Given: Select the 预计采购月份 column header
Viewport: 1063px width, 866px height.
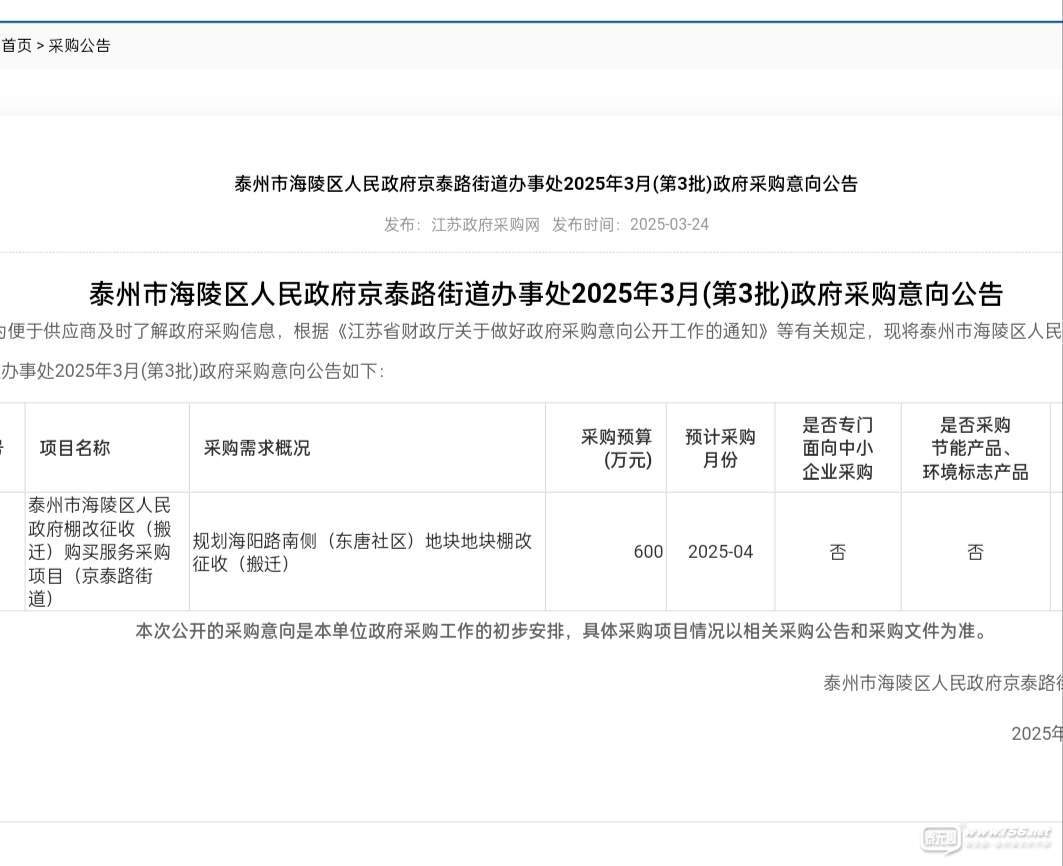Looking at the screenshot, I should [x=720, y=448].
